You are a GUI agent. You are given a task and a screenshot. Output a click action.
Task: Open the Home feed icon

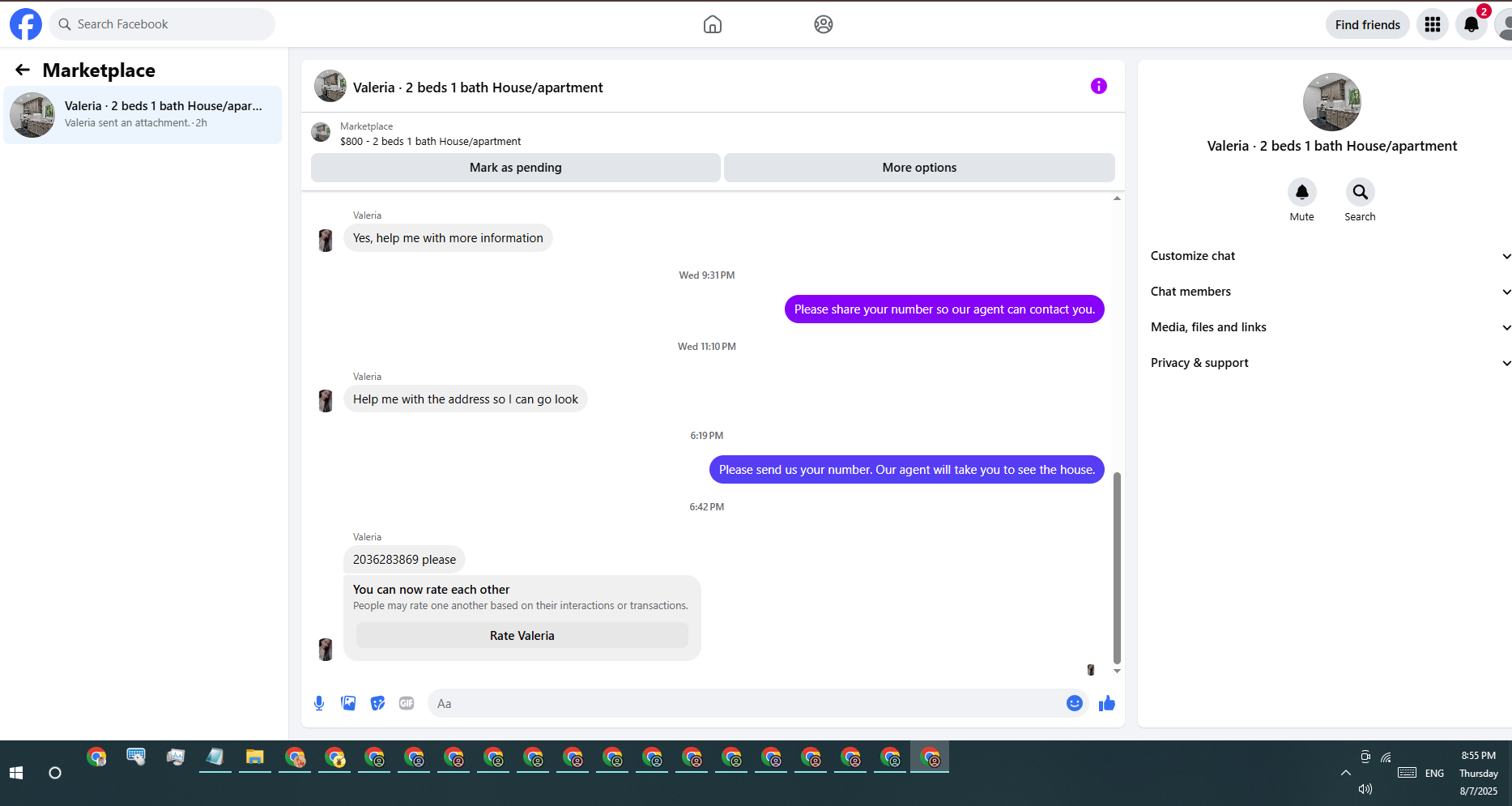point(713,24)
